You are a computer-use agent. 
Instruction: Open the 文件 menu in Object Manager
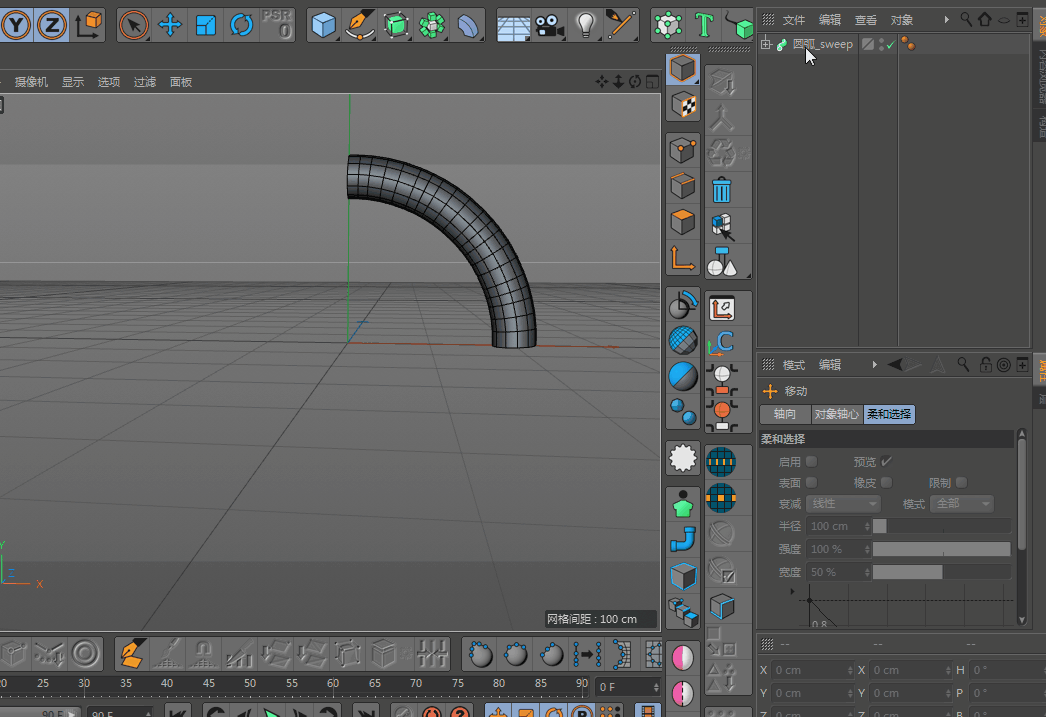click(x=793, y=20)
